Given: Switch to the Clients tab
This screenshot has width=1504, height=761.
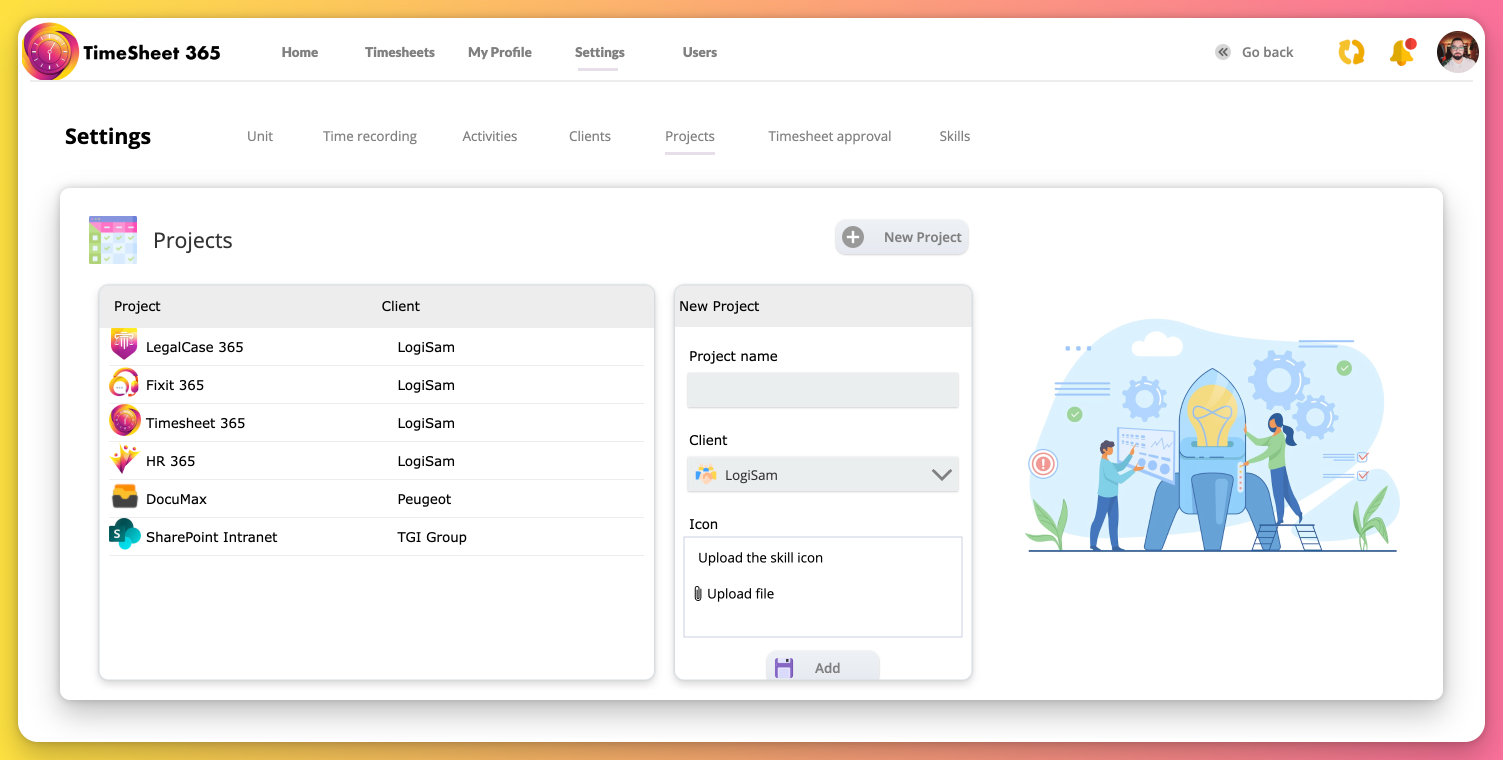Looking at the screenshot, I should [x=590, y=136].
